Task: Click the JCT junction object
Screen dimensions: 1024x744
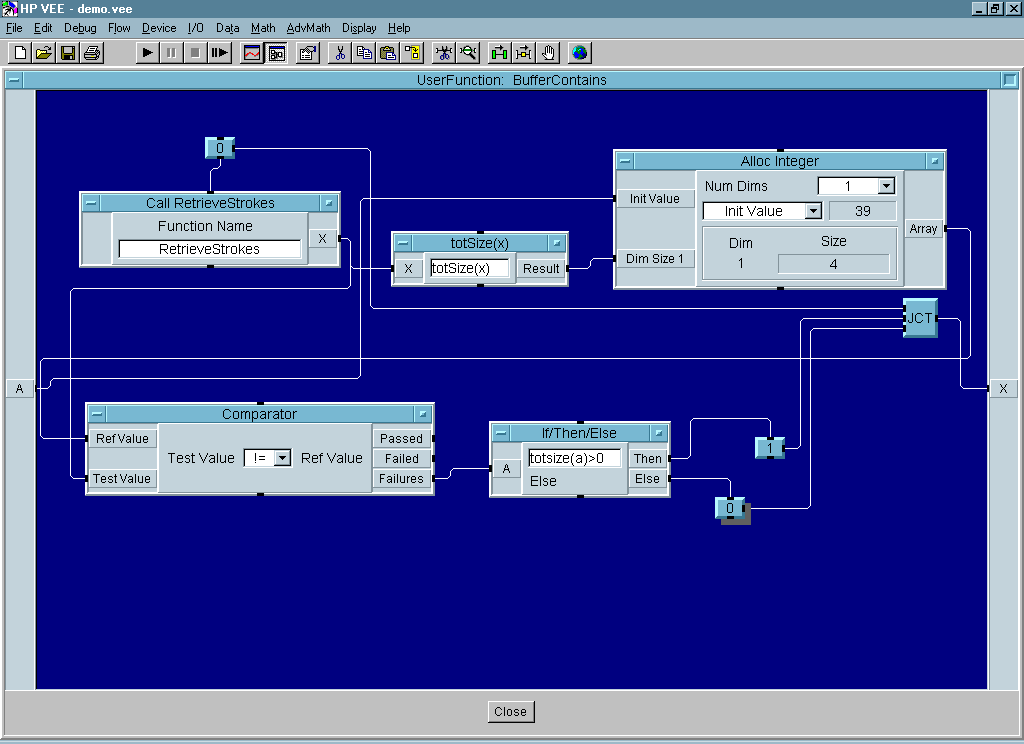Action: tap(920, 318)
